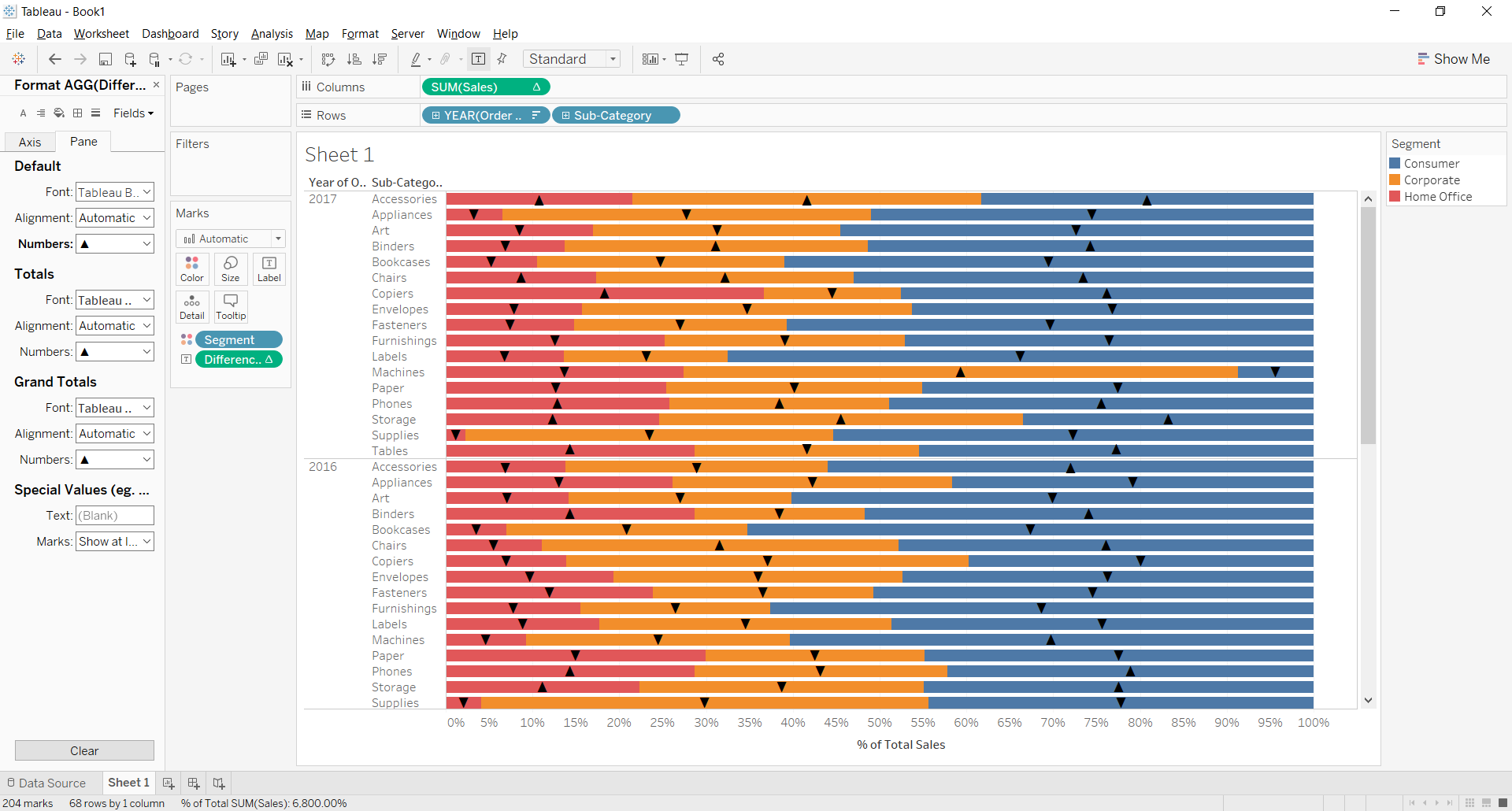Image resolution: width=1512 pixels, height=811 pixels.
Task: Open the Default Numbers format dropdown
Action: [x=114, y=243]
